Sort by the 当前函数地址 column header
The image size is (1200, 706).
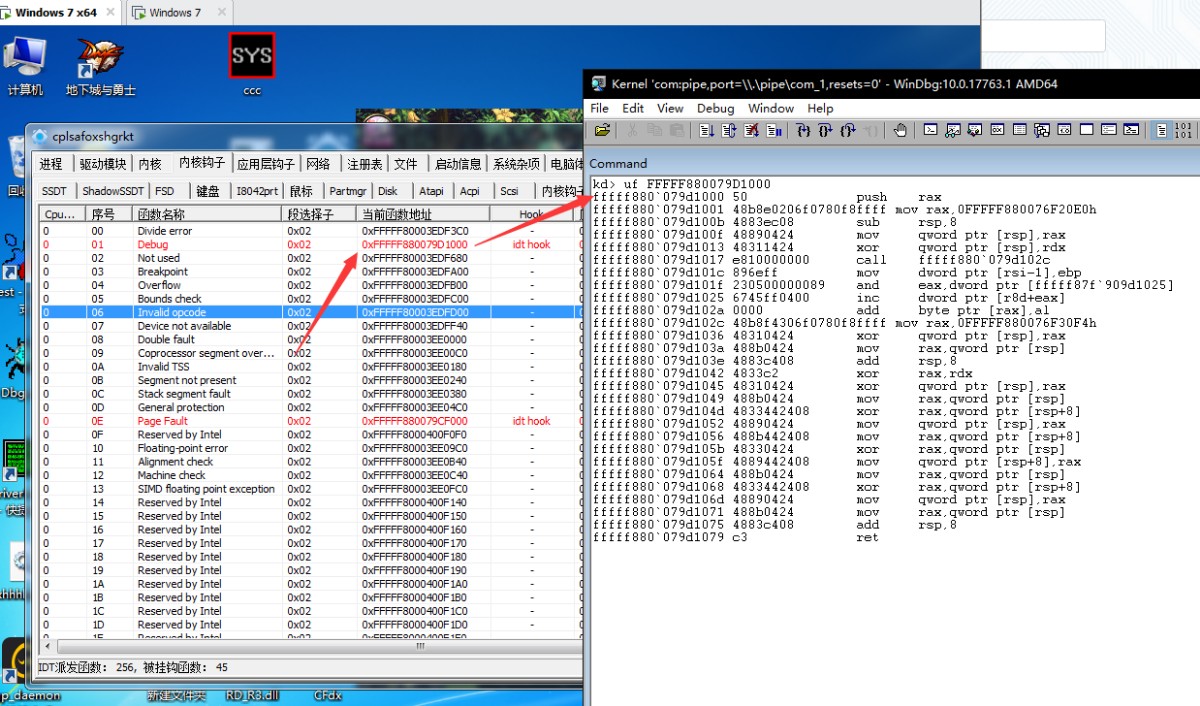tap(421, 214)
